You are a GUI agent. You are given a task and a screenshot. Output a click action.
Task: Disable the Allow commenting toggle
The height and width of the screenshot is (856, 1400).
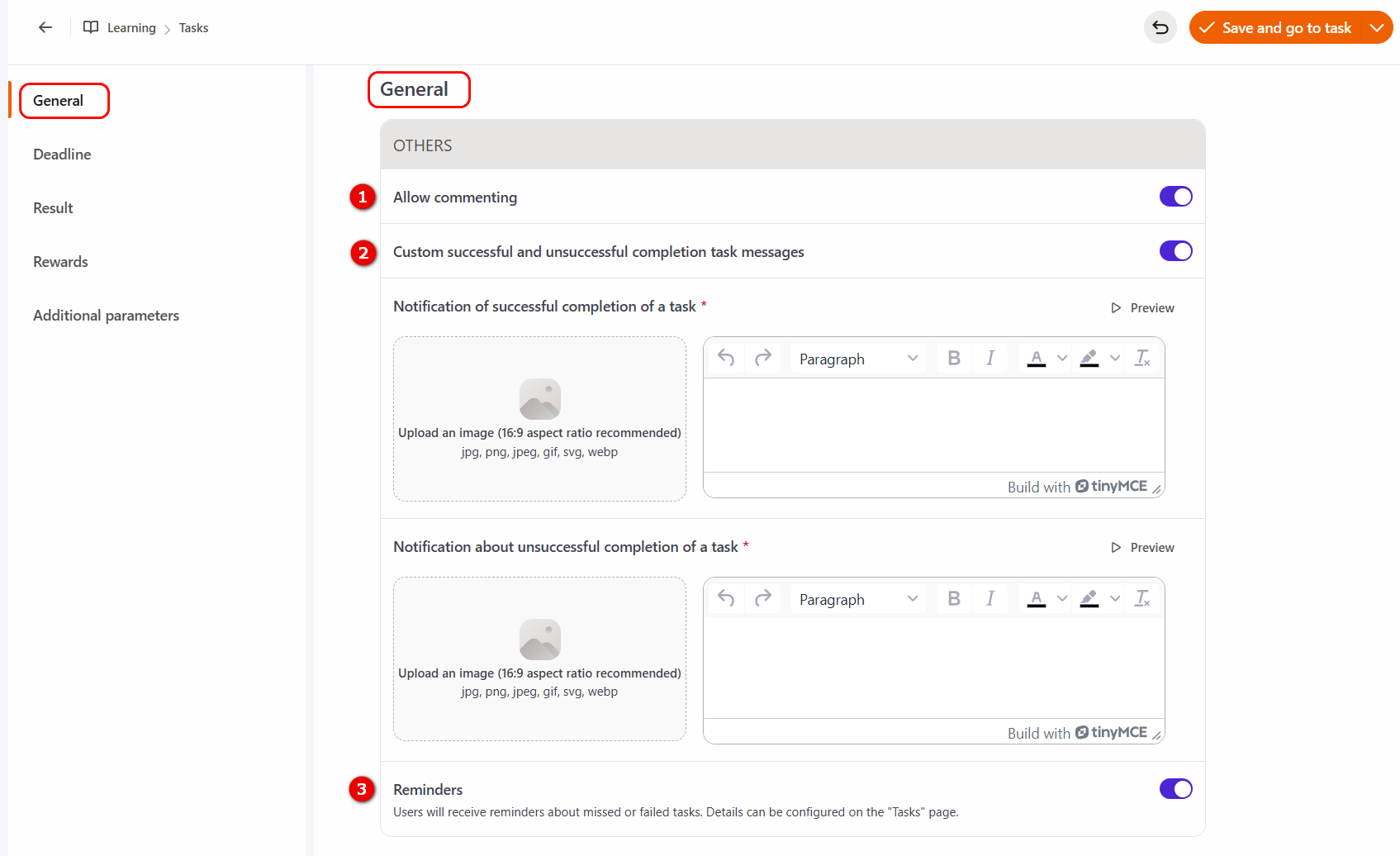click(x=1175, y=197)
